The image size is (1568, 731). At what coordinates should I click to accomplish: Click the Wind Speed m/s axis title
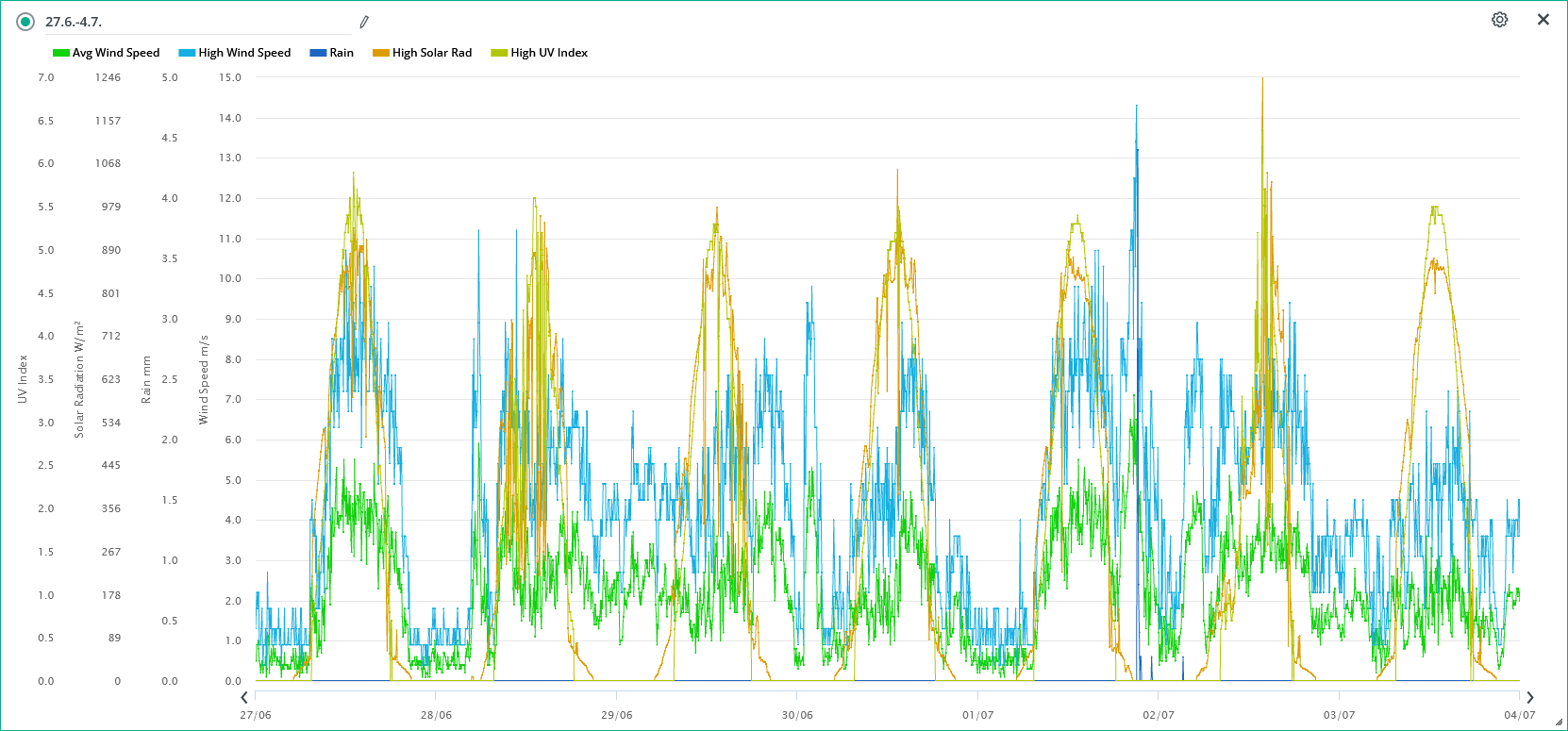203,379
